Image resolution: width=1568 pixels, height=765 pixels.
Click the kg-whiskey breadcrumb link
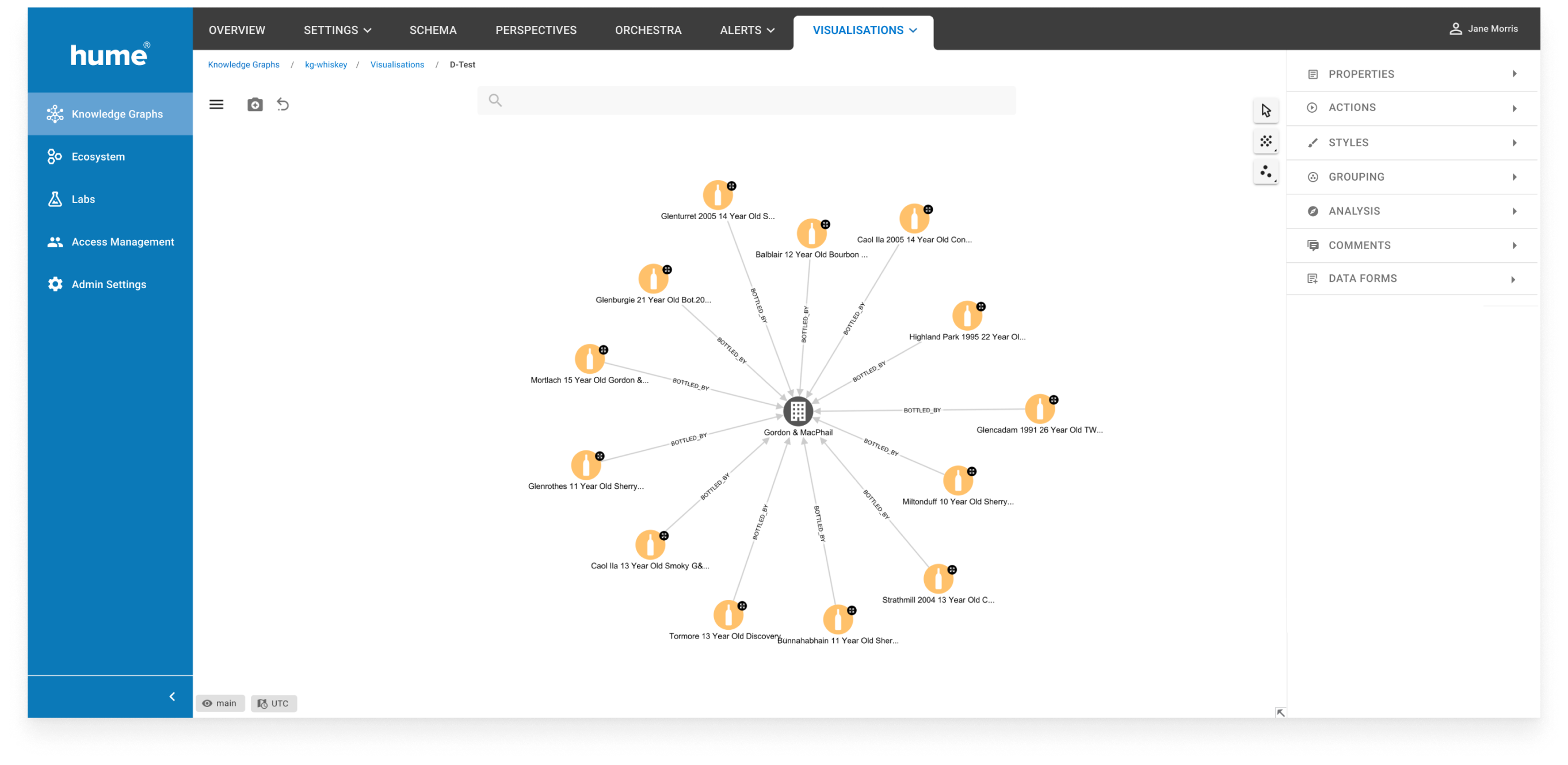pos(326,64)
